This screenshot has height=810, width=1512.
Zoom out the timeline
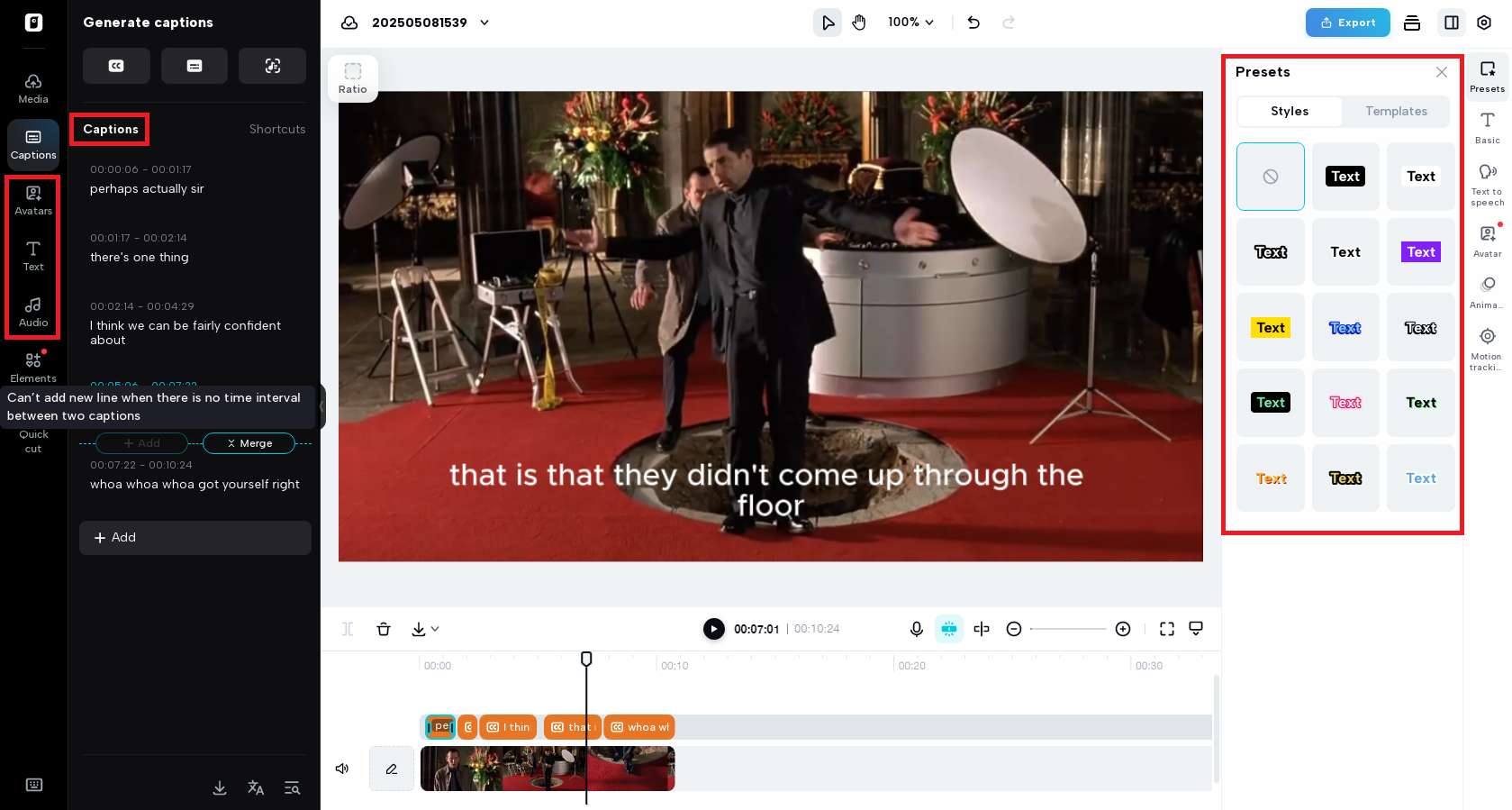[1014, 629]
